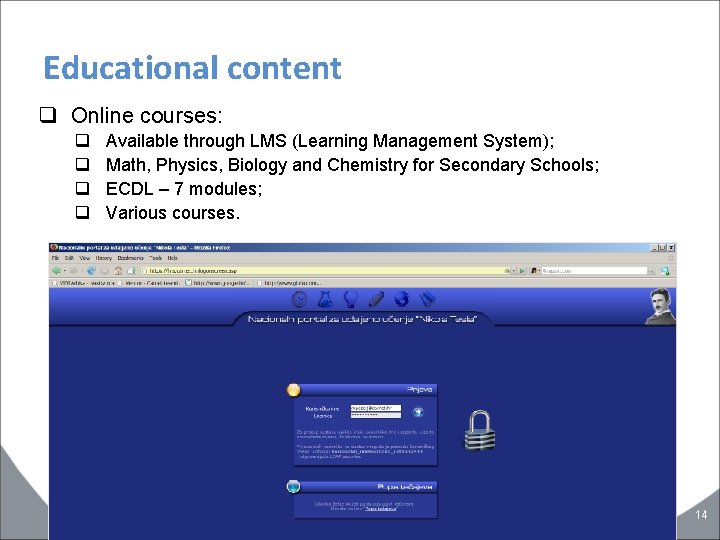Click the "Online courses:" bullet text
The width and height of the screenshot is (720, 540).
pyautogui.click(x=146, y=115)
